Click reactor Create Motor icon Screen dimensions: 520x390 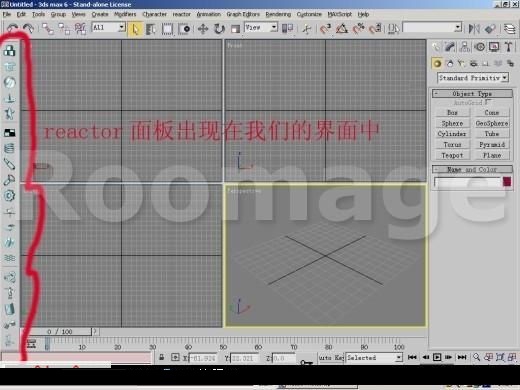9,196
